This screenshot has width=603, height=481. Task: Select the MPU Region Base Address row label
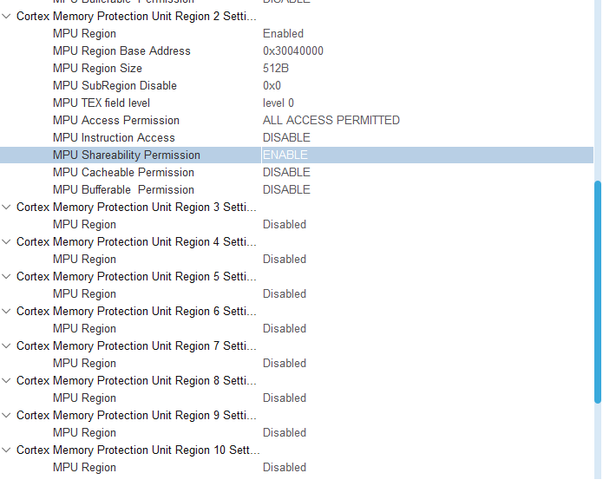point(122,51)
